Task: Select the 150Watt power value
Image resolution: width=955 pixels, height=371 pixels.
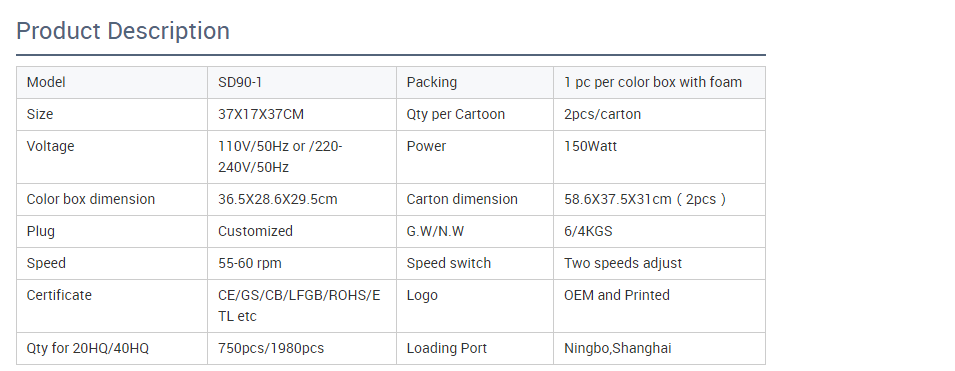Action: (x=590, y=146)
